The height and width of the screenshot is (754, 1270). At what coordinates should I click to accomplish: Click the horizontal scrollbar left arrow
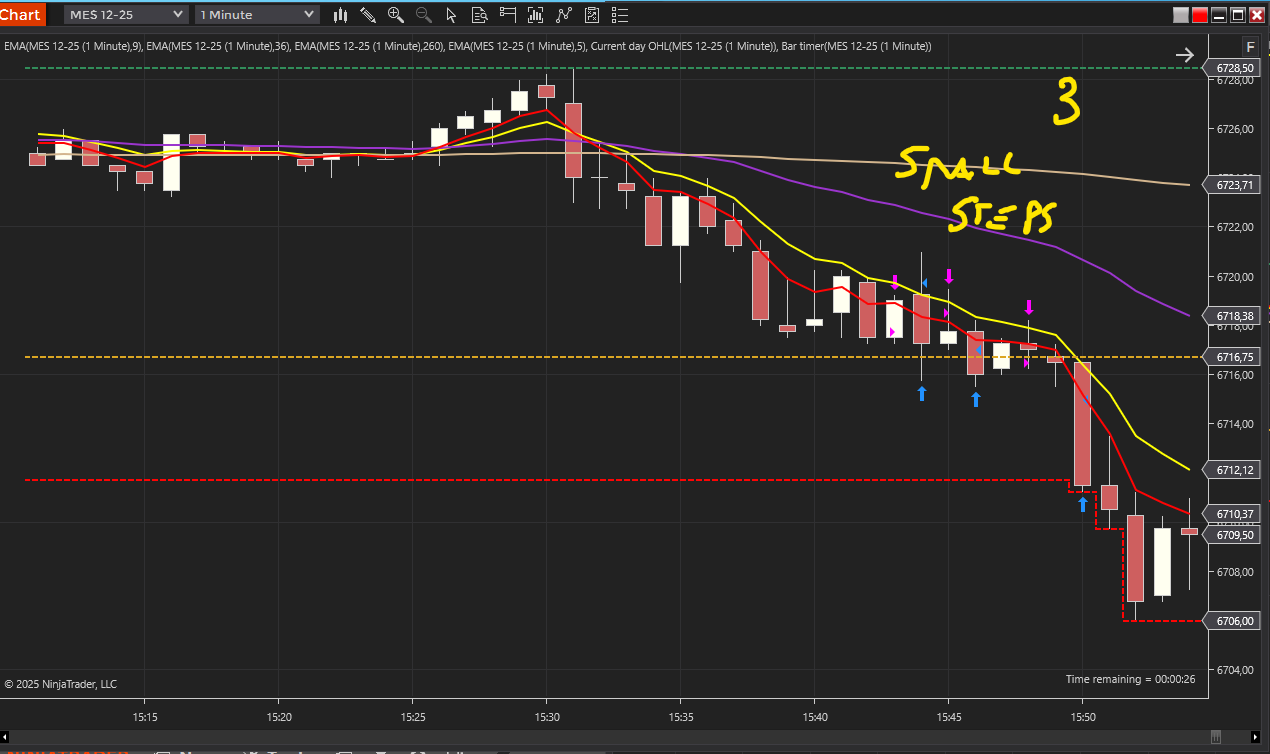(x=6, y=737)
